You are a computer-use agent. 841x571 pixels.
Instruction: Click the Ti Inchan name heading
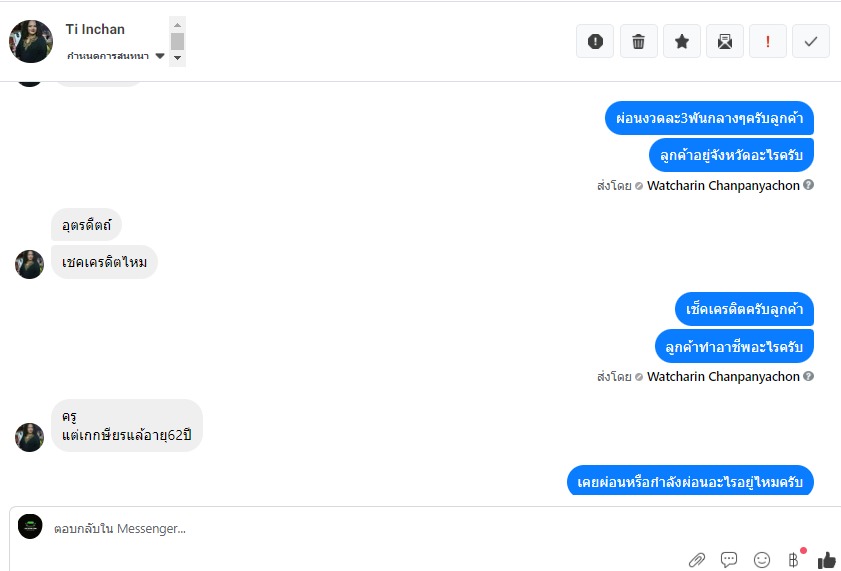(x=95, y=29)
